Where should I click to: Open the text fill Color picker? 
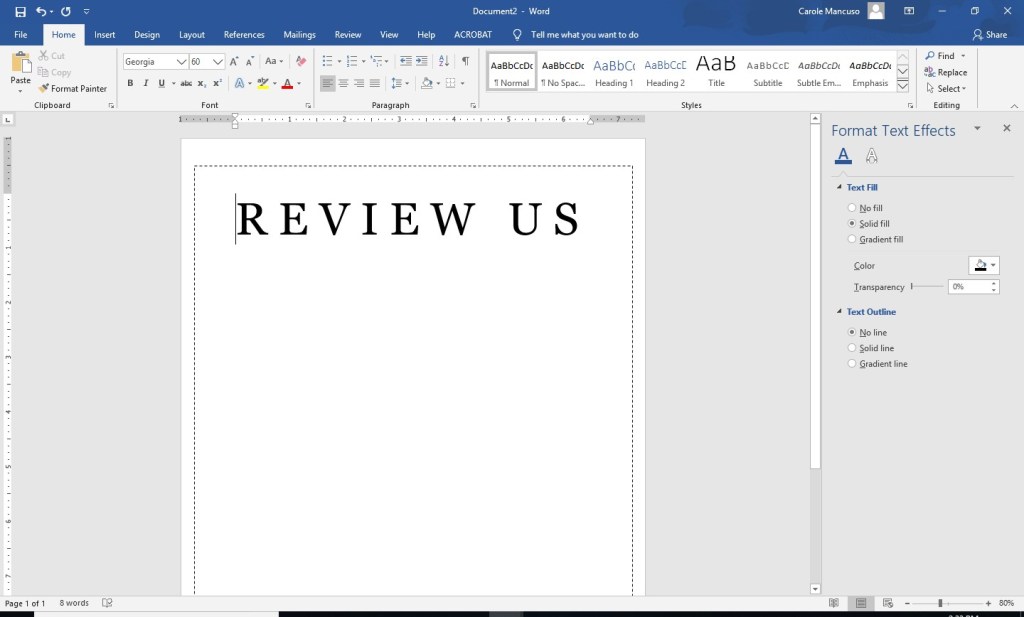(984, 266)
